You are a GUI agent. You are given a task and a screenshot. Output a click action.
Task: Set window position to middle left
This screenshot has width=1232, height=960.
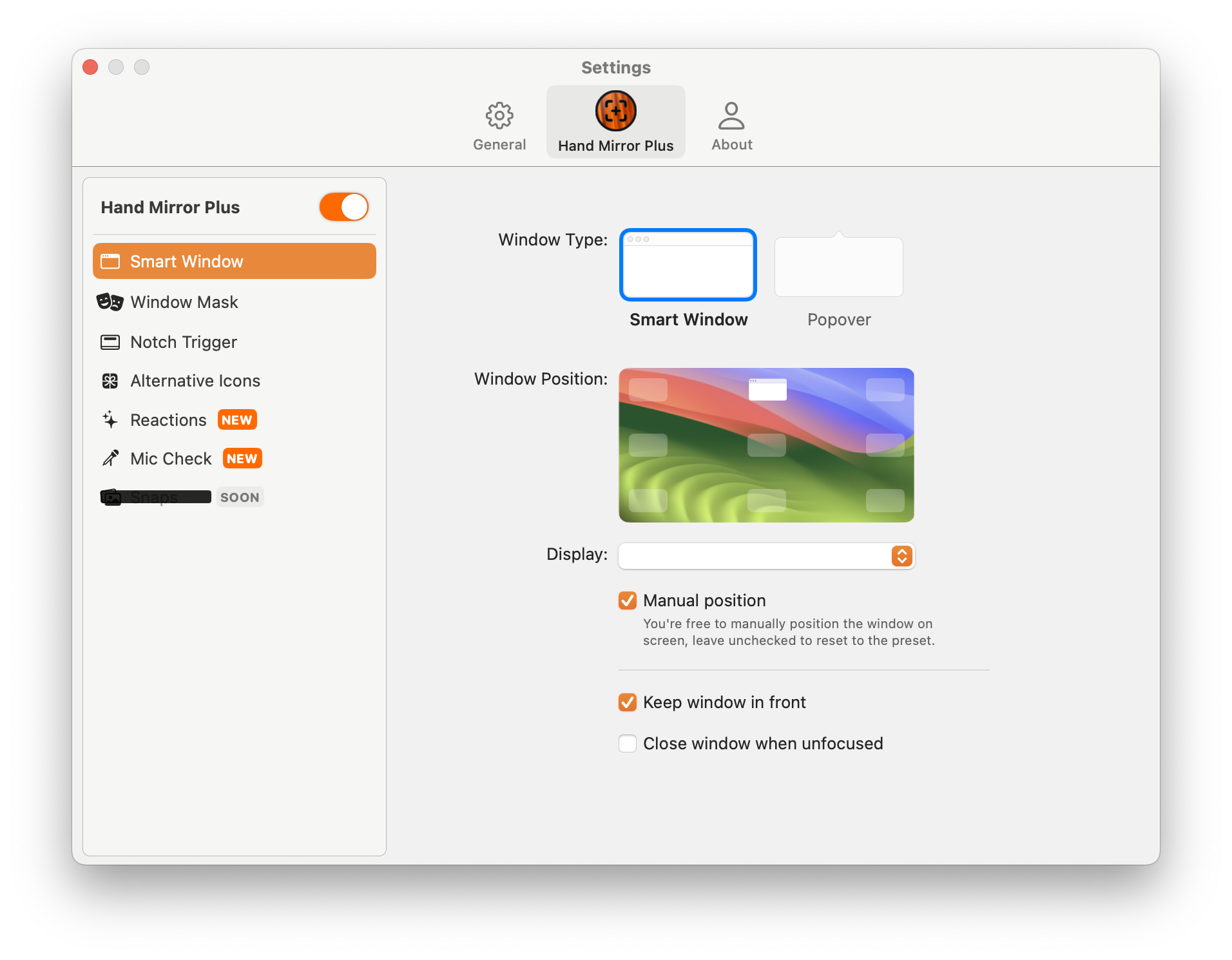[x=648, y=445]
